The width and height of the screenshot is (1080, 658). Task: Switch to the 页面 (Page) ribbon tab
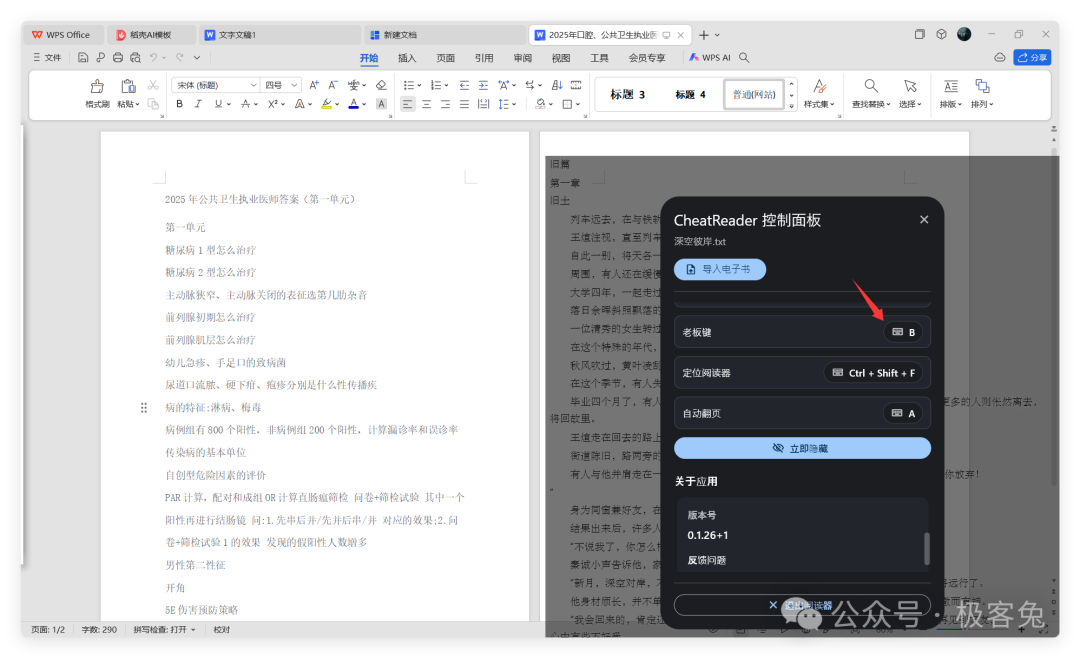(446, 58)
